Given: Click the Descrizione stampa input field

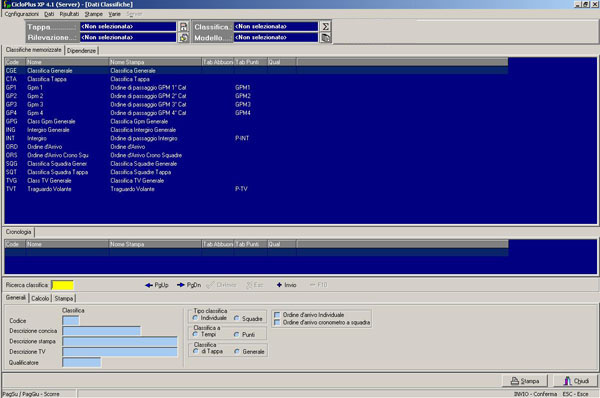Looking at the screenshot, I should tap(120, 341).
